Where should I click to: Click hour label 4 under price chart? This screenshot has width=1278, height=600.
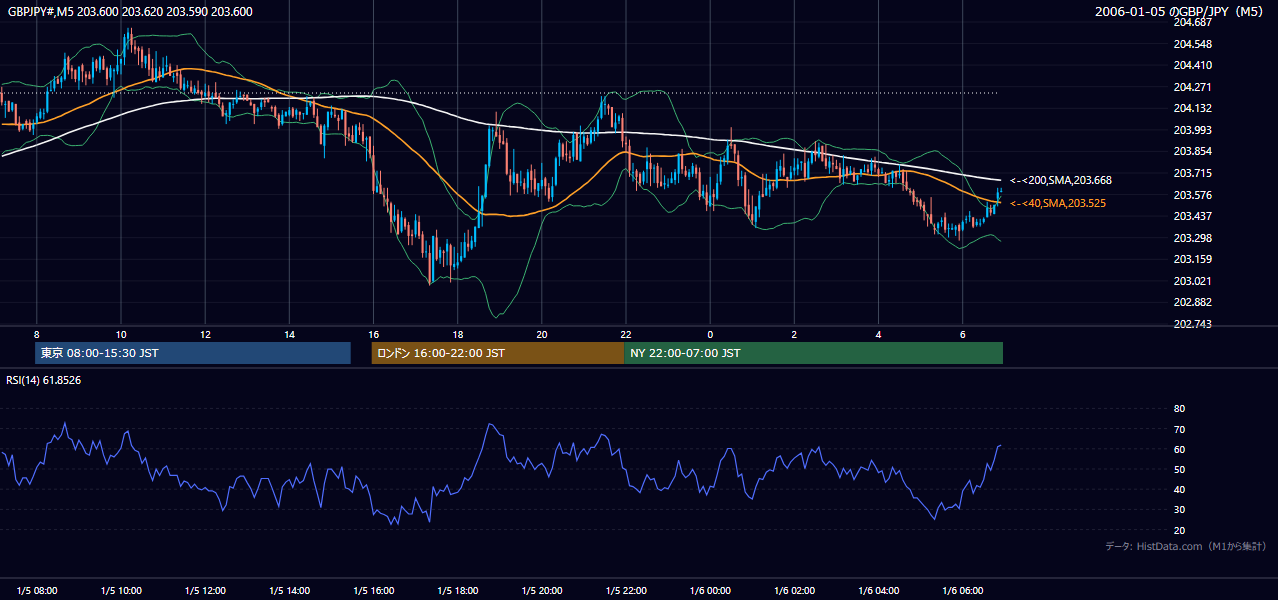click(x=878, y=334)
